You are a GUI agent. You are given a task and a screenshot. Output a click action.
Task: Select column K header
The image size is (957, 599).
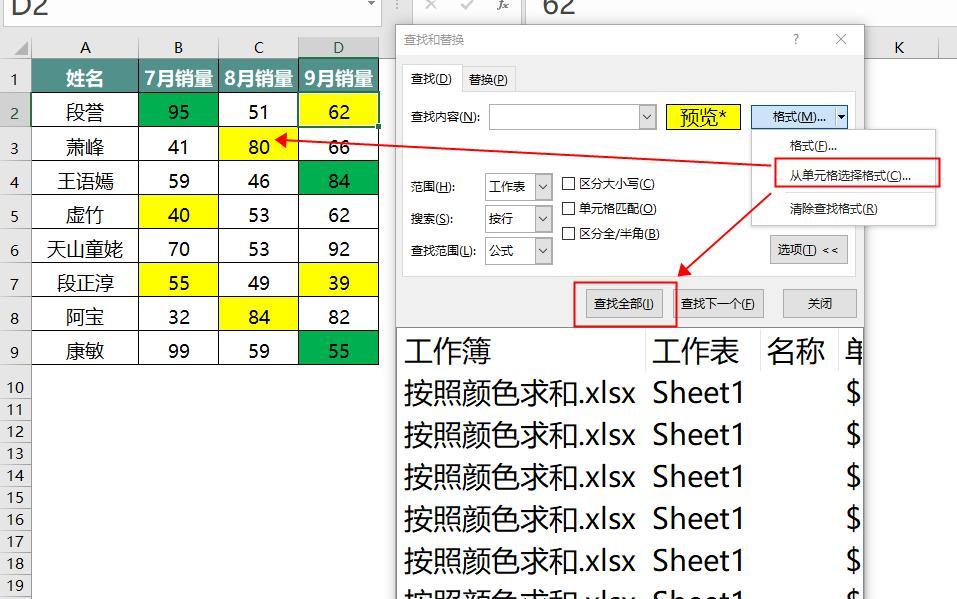[x=899, y=48]
